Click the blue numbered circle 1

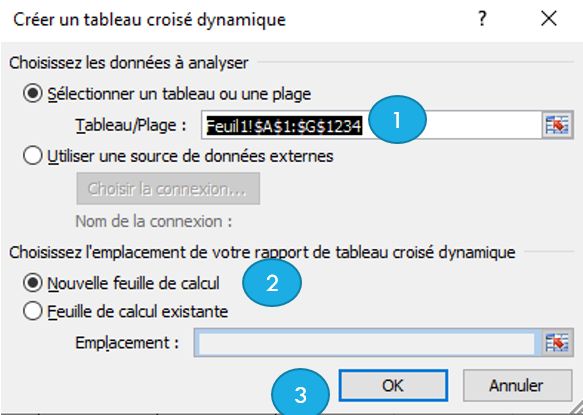[x=397, y=120]
